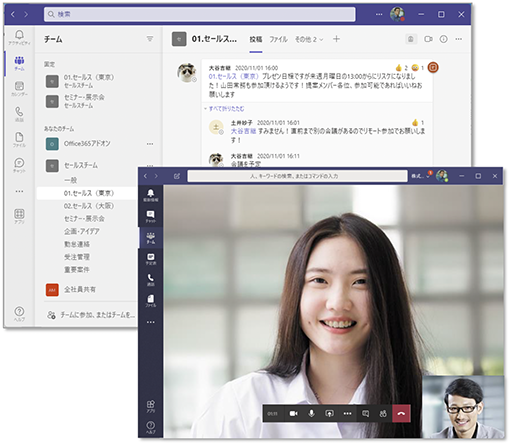Image resolution: width=510 pixels, height=444 pixels.
Task: Open selected 01.セールス（東京） channel in tree
Action: click(x=87, y=193)
